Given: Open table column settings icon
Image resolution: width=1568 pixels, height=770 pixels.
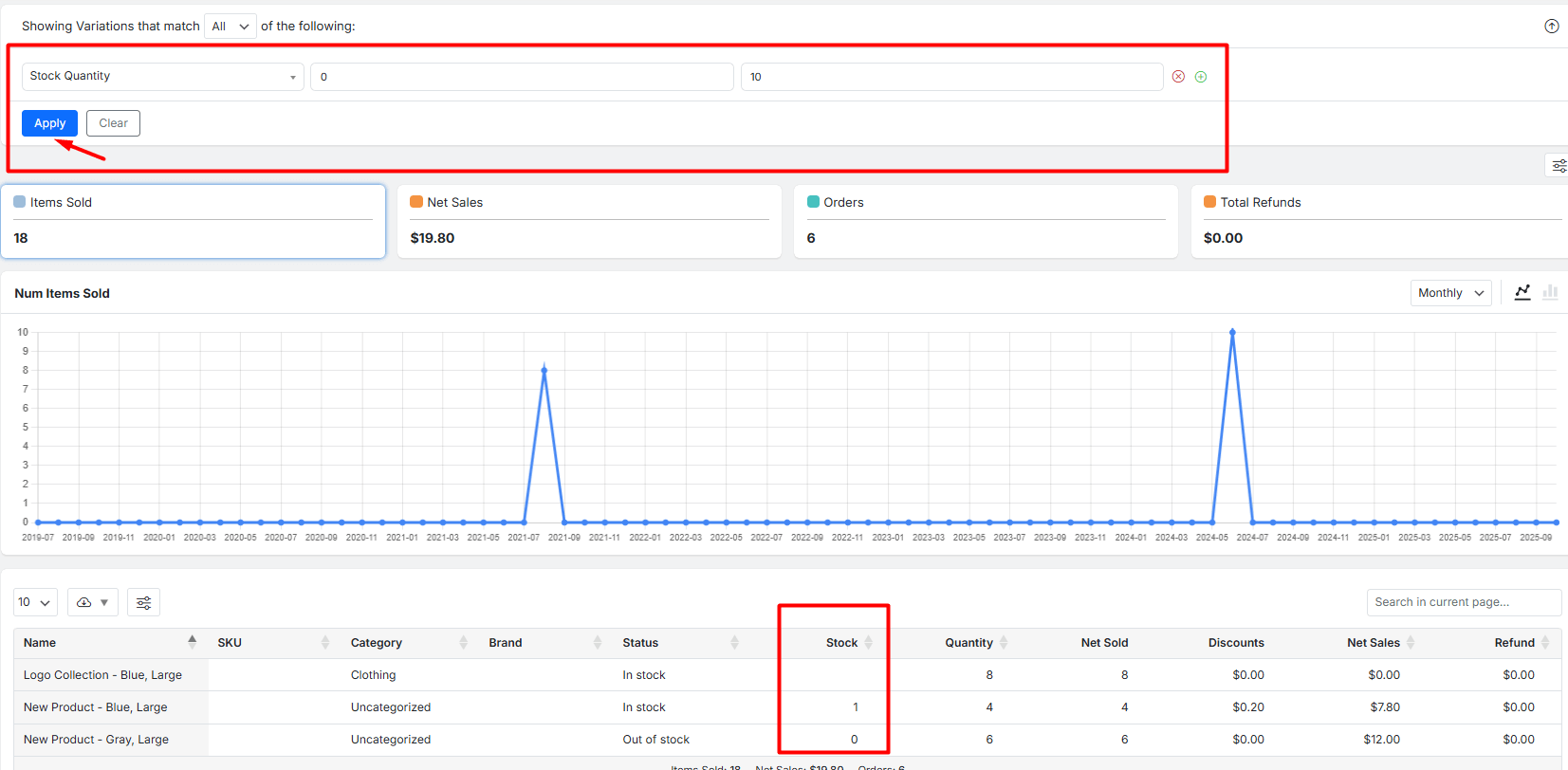Looking at the screenshot, I should [144, 602].
